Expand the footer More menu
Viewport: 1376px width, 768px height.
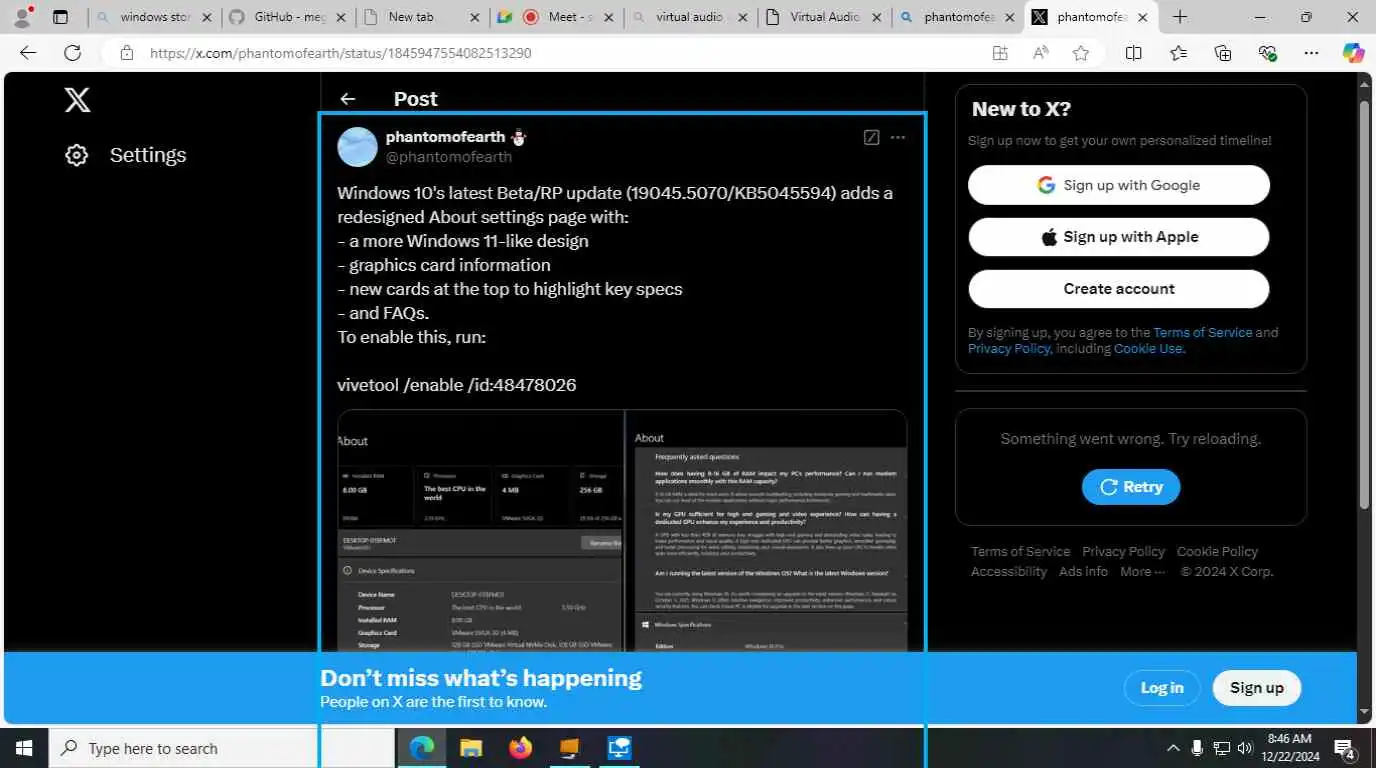1142,571
